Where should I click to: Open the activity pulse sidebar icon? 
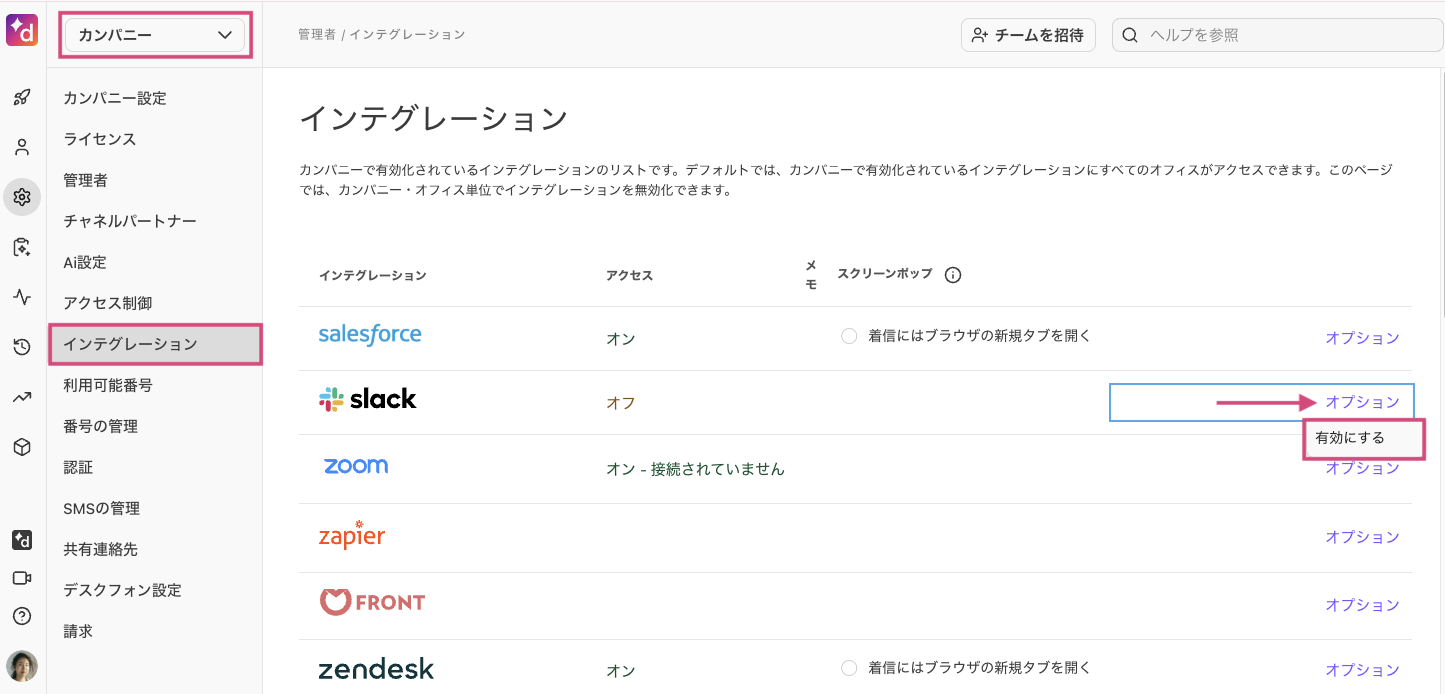(22, 297)
